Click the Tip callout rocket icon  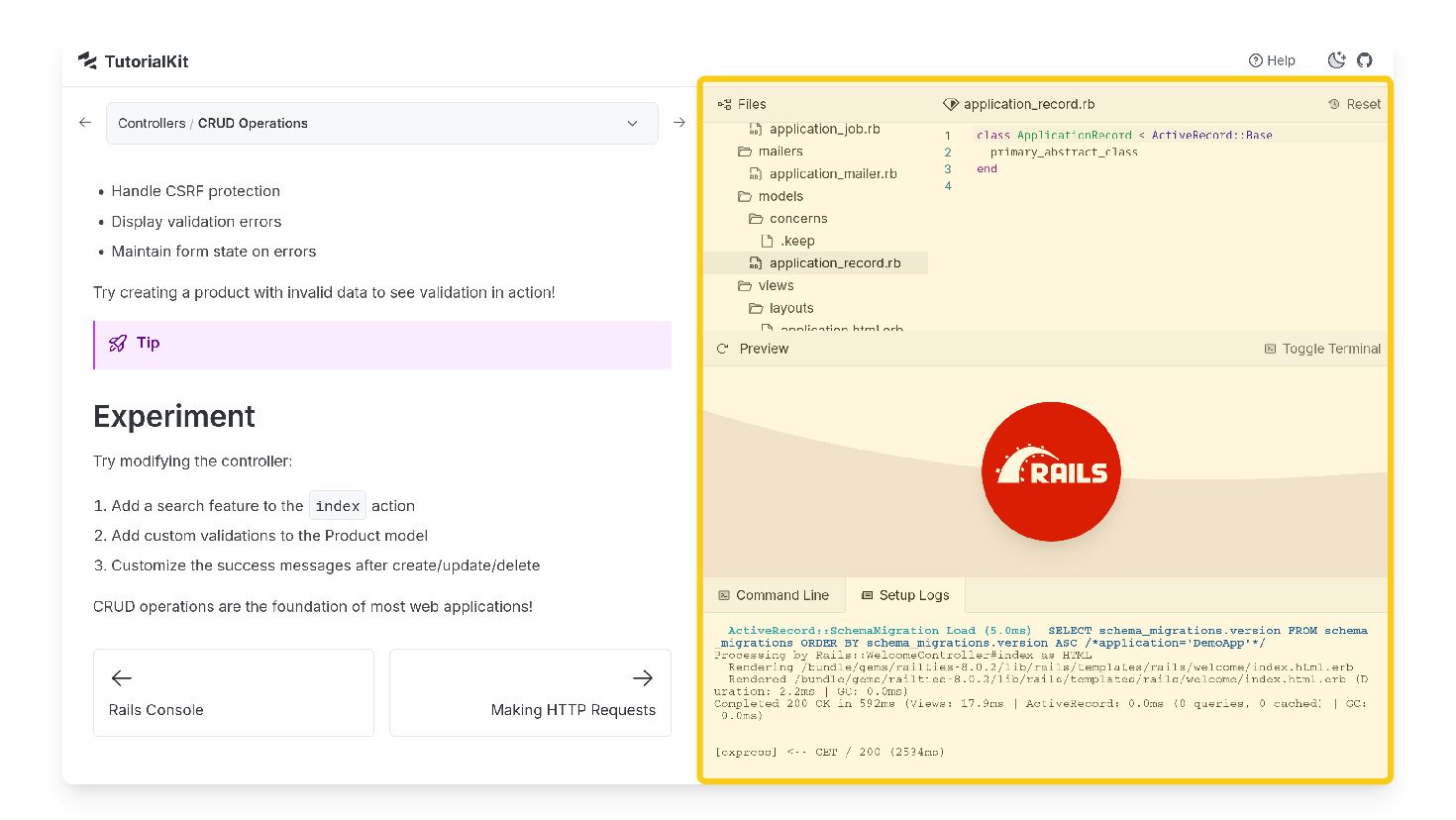tap(118, 343)
